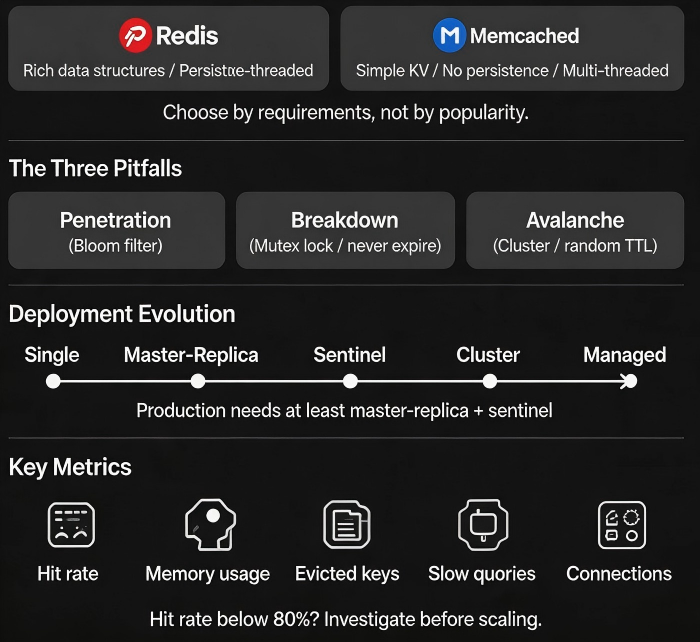Click the 'Master-Replica' stage label
Image resolution: width=700 pixels, height=642 pixels.
point(191,355)
